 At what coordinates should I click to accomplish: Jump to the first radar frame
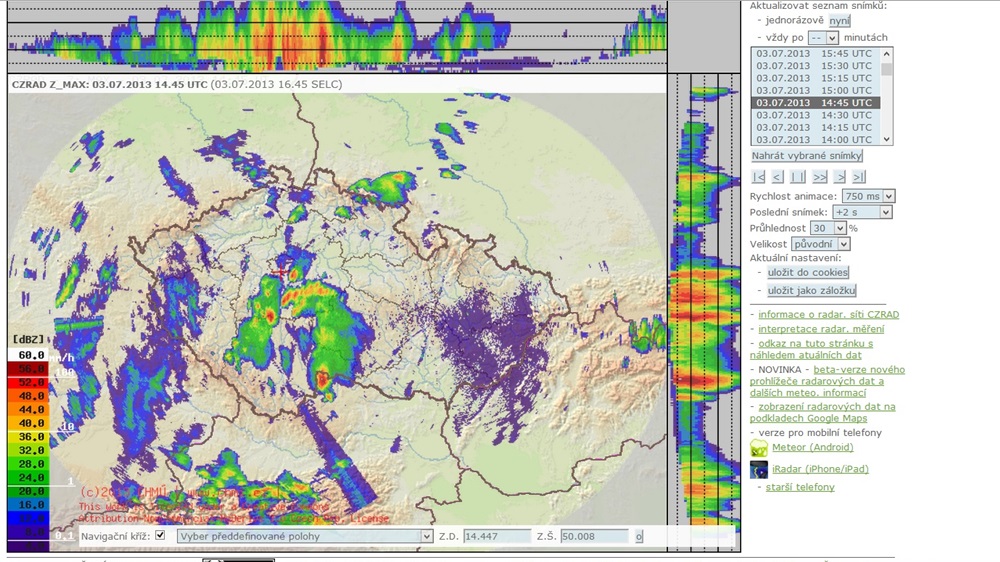(x=758, y=177)
